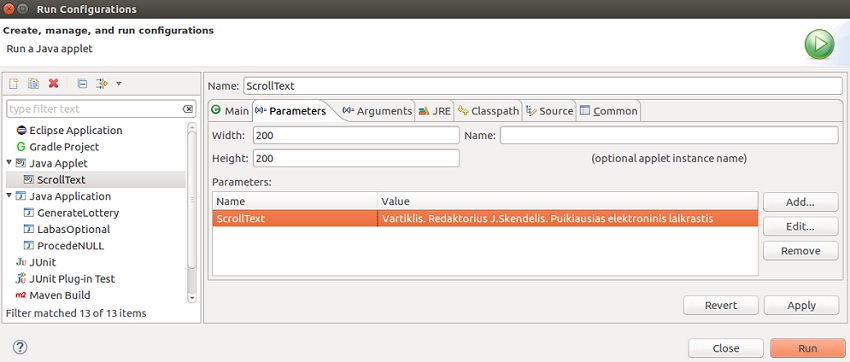The image size is (850, 362).
Task: Edit the Width field
Action: [356, 135]
